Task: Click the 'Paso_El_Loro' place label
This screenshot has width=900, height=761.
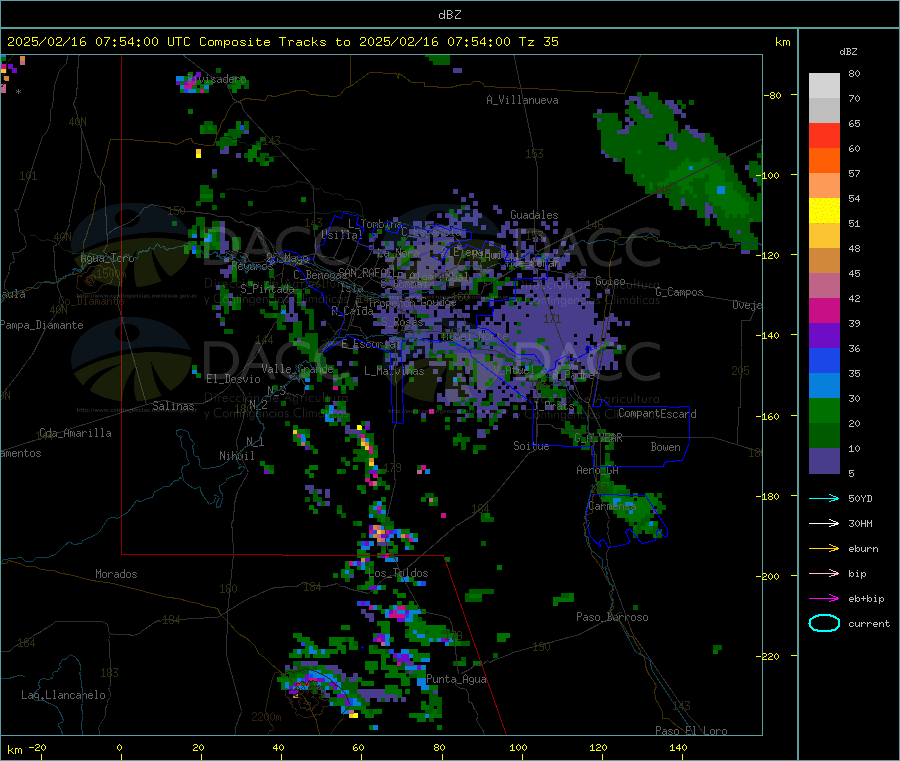Action: click(691, 731)
